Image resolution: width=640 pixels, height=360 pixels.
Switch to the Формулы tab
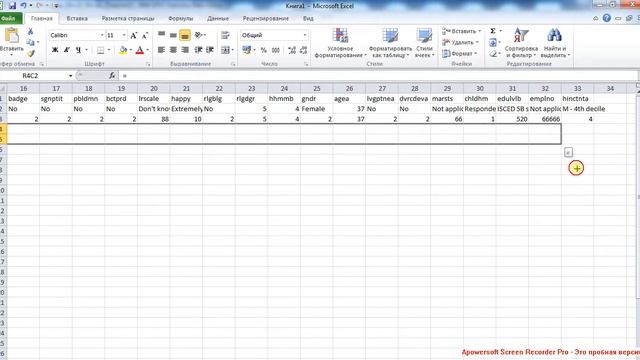click(180, 18)
